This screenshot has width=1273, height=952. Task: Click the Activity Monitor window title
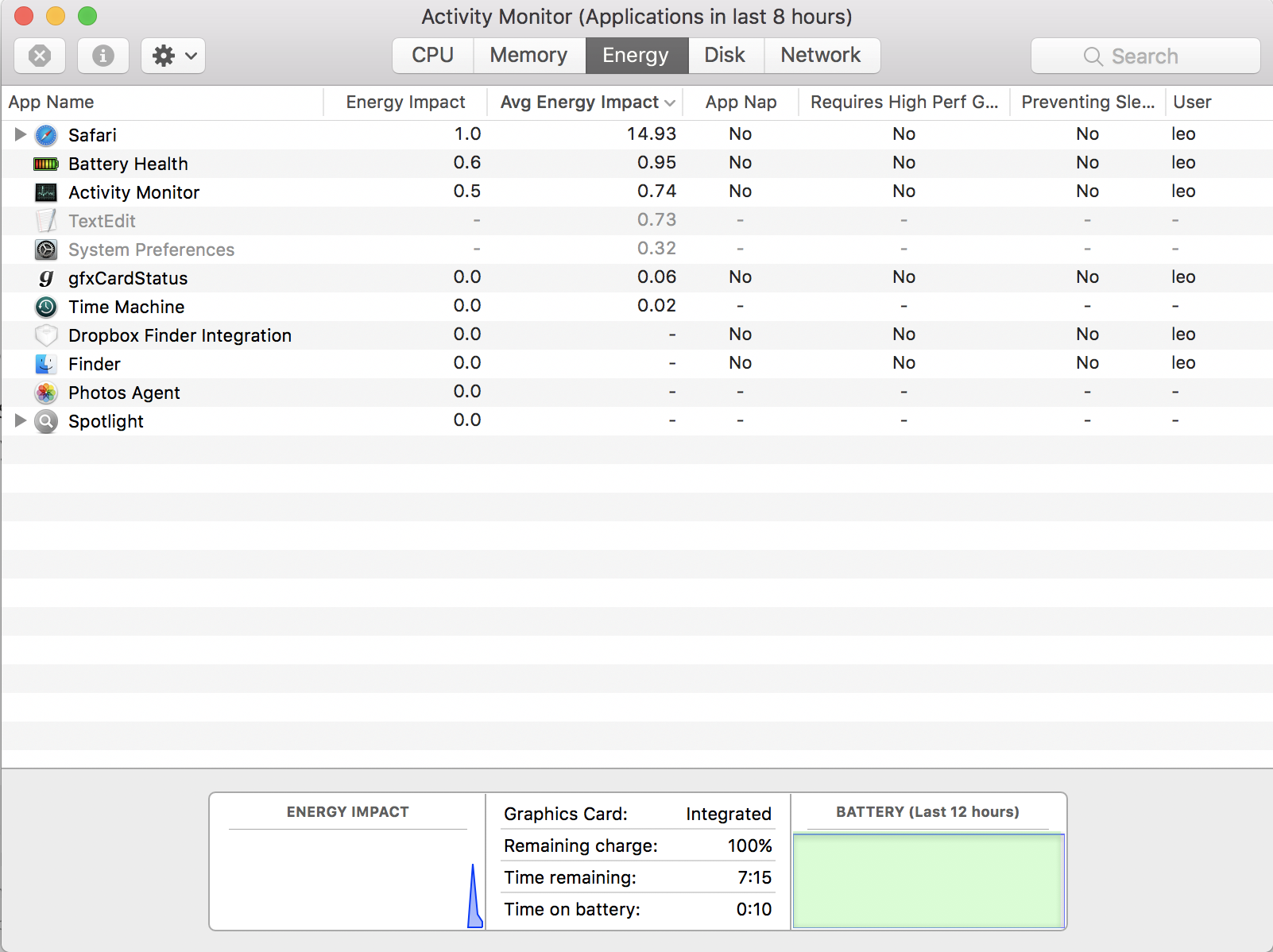(x=636, y=17)
